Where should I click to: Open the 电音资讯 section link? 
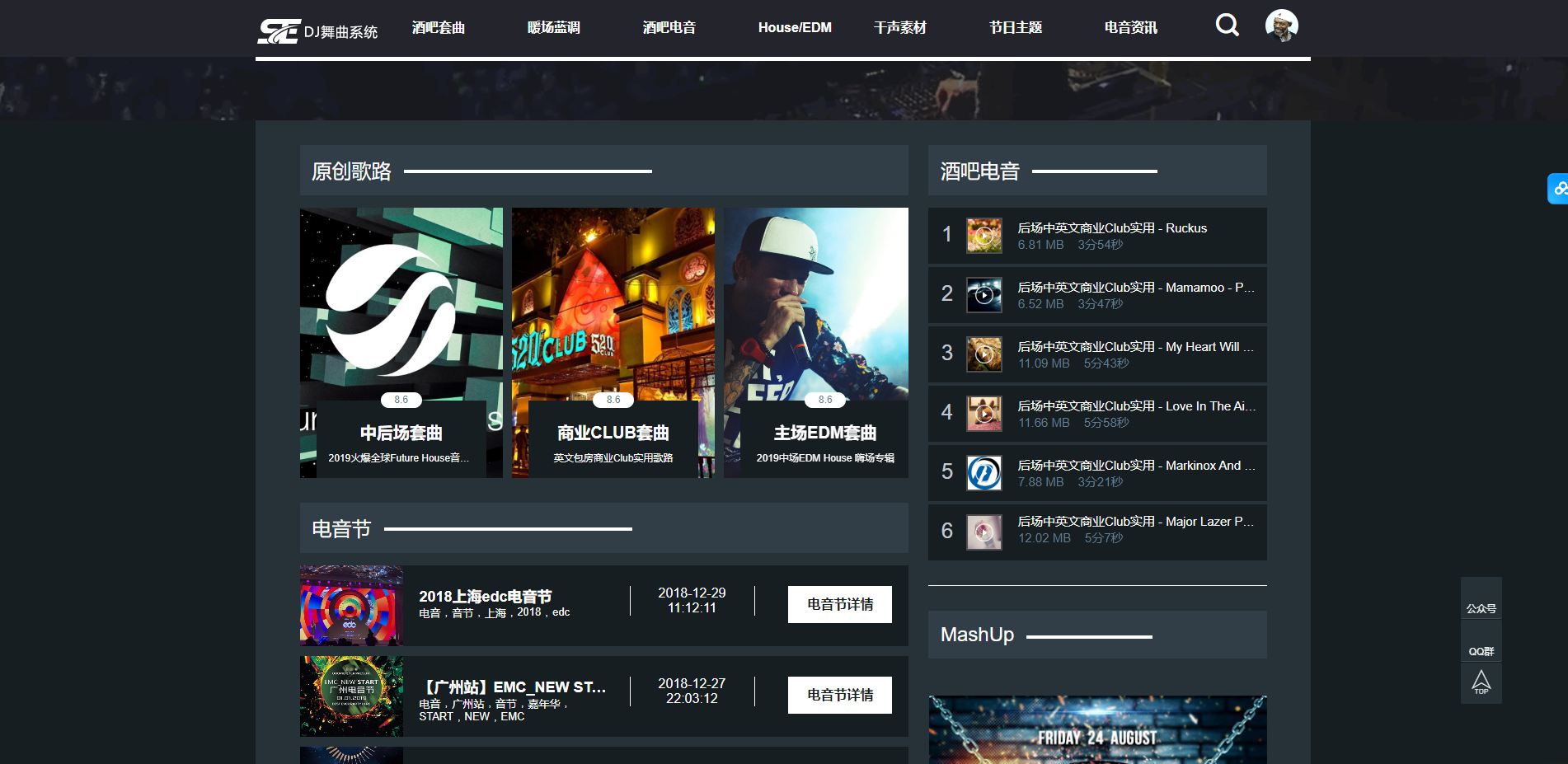point(1129,27)
